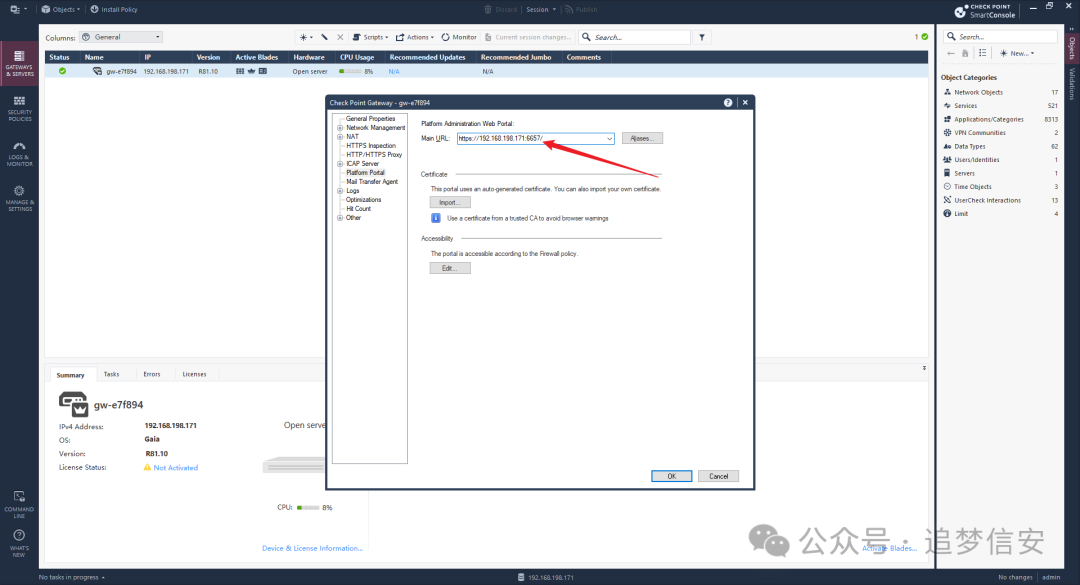Open the Scripts dropdown
This screenshot has height=585, width=1080.
[x=371, y=37]
